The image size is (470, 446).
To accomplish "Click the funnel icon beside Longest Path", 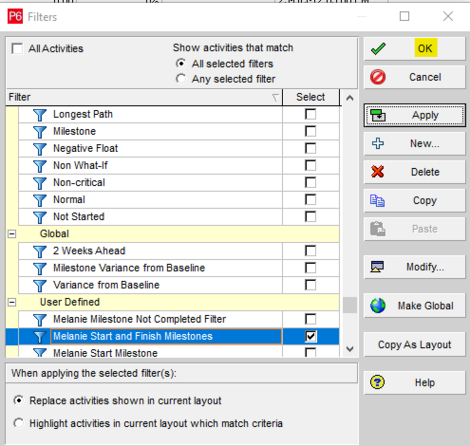I will (x=40, y=115).
